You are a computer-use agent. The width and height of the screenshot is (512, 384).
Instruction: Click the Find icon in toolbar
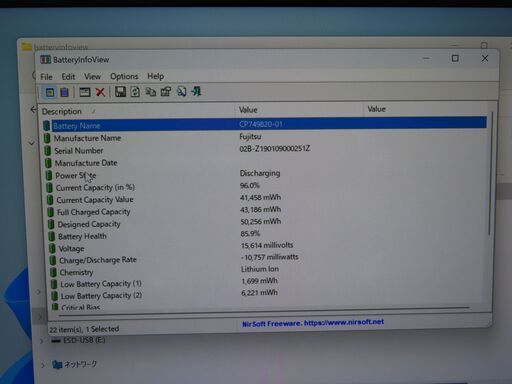click(181, 91)
